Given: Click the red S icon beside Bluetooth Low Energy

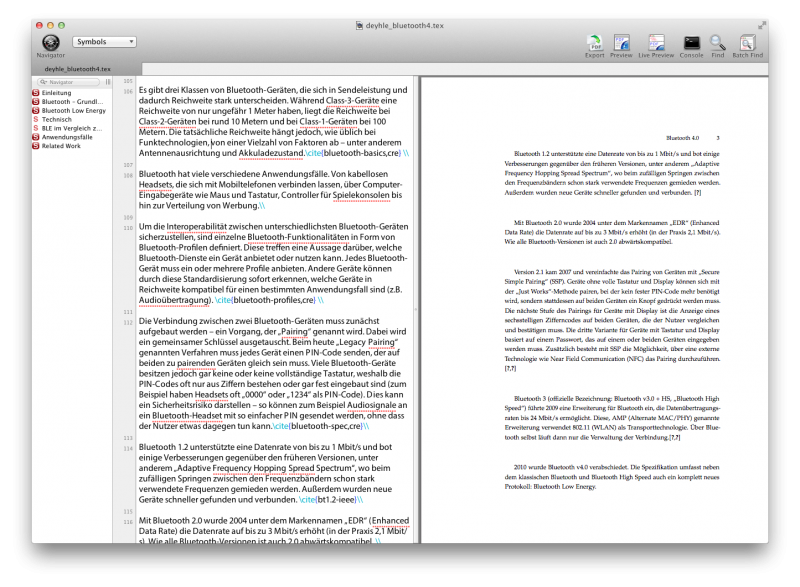Looking at the screenshot, I should coord(36,110).
